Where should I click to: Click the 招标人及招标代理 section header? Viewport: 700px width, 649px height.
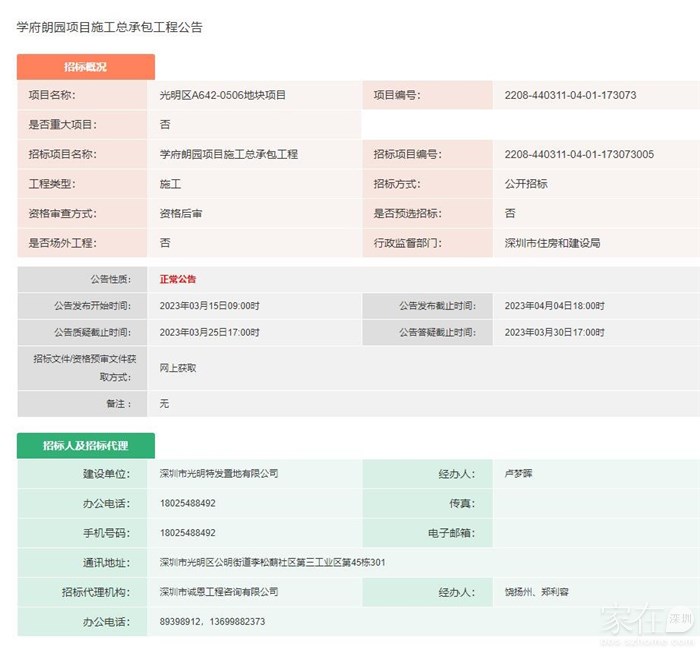click(x=85, y=446)
